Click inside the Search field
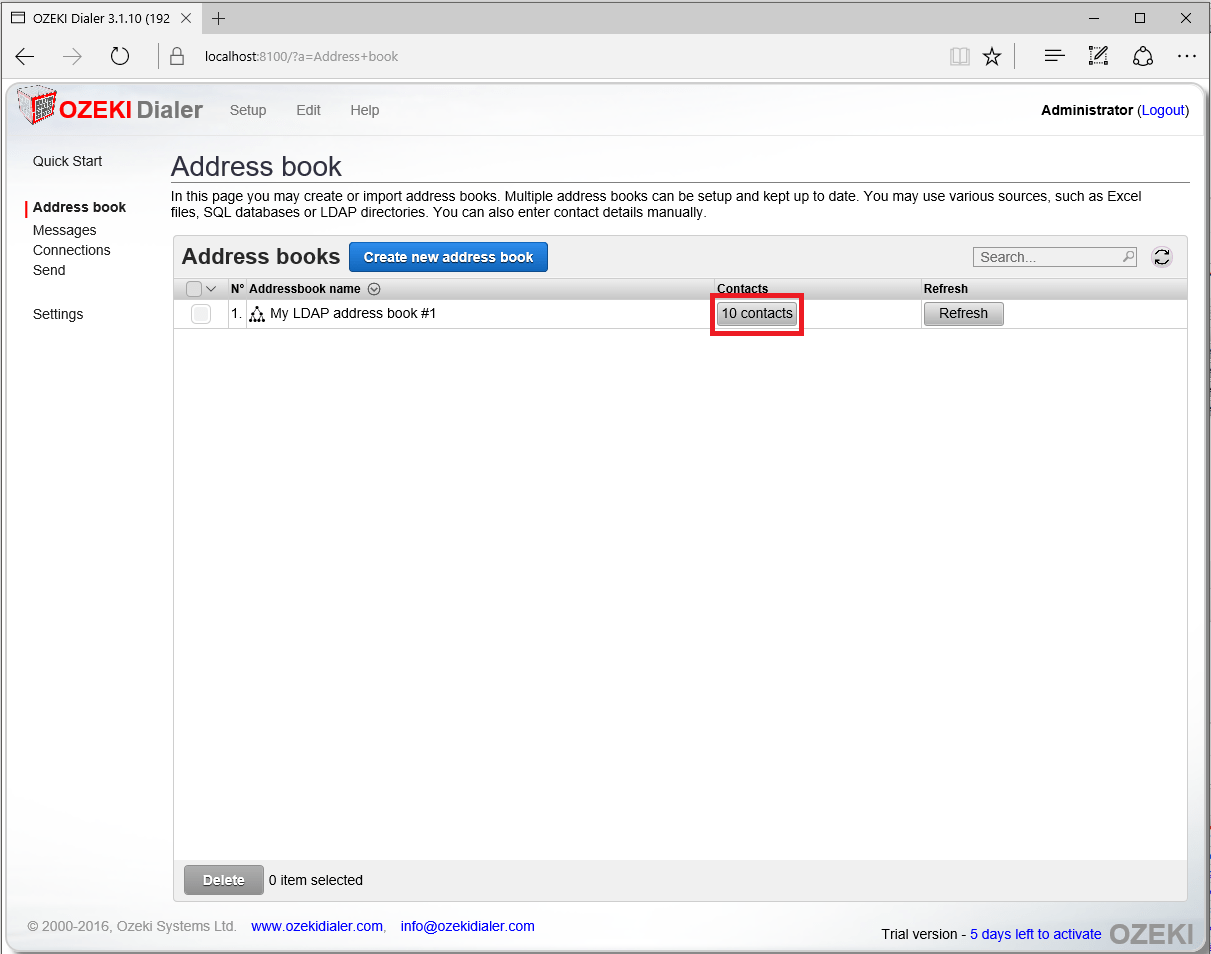This screenshot has height=954, width=1211. coord(1040,257)
